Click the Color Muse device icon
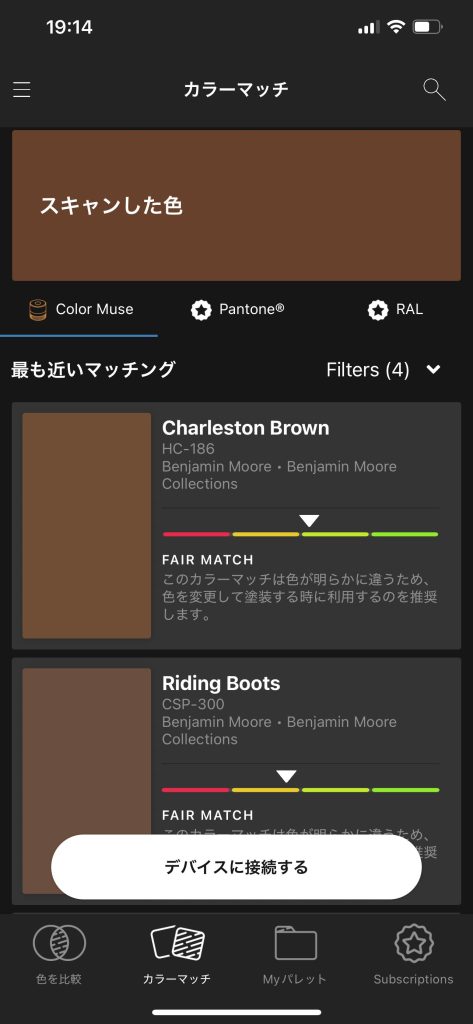473x1024 pixels. point(39,310)
